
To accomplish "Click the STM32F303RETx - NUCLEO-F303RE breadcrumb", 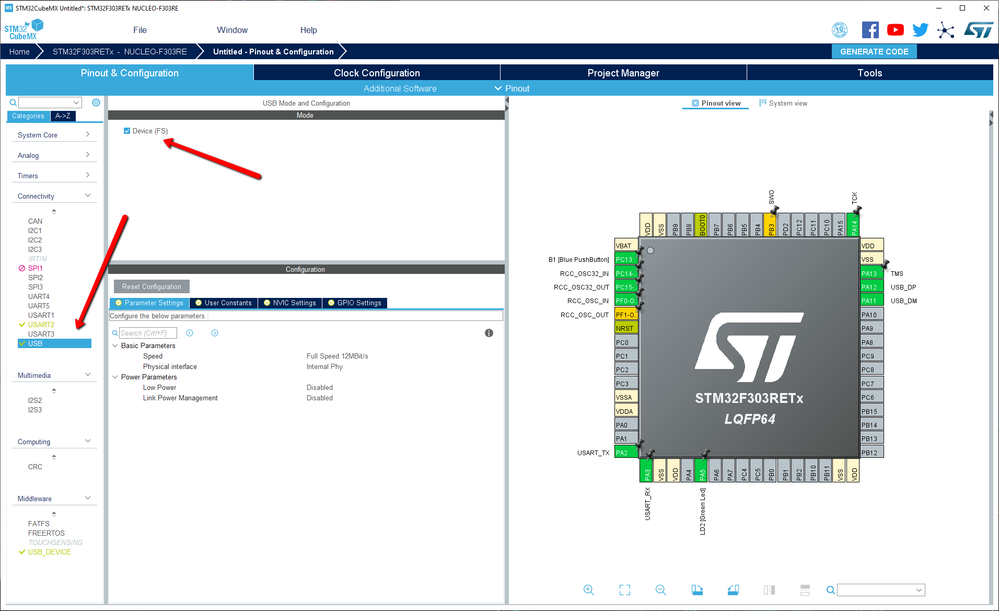I will click(x=120, y=52).
